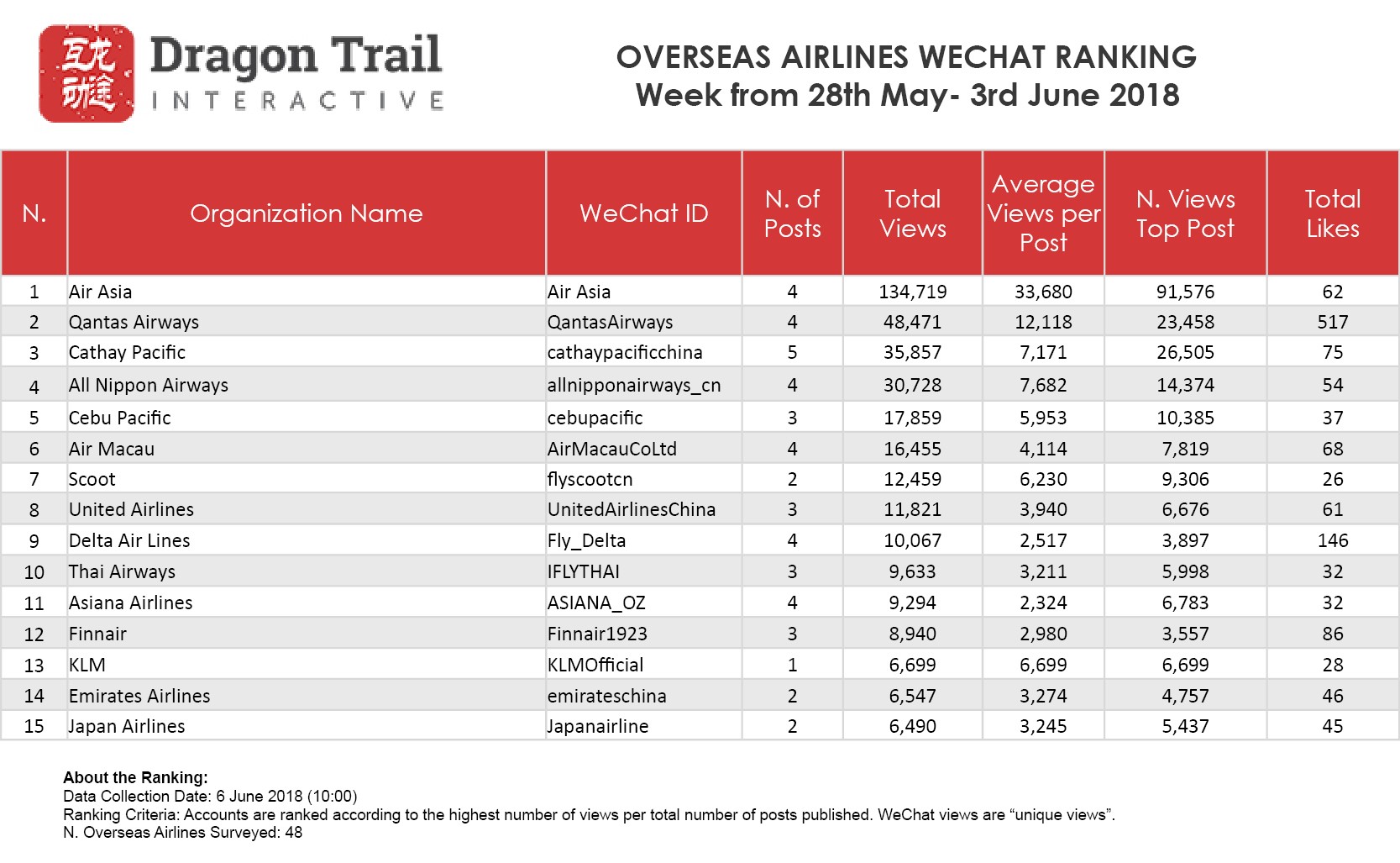
Task: Click the Dragon Trail red logo icon
Action: (87, 74)
